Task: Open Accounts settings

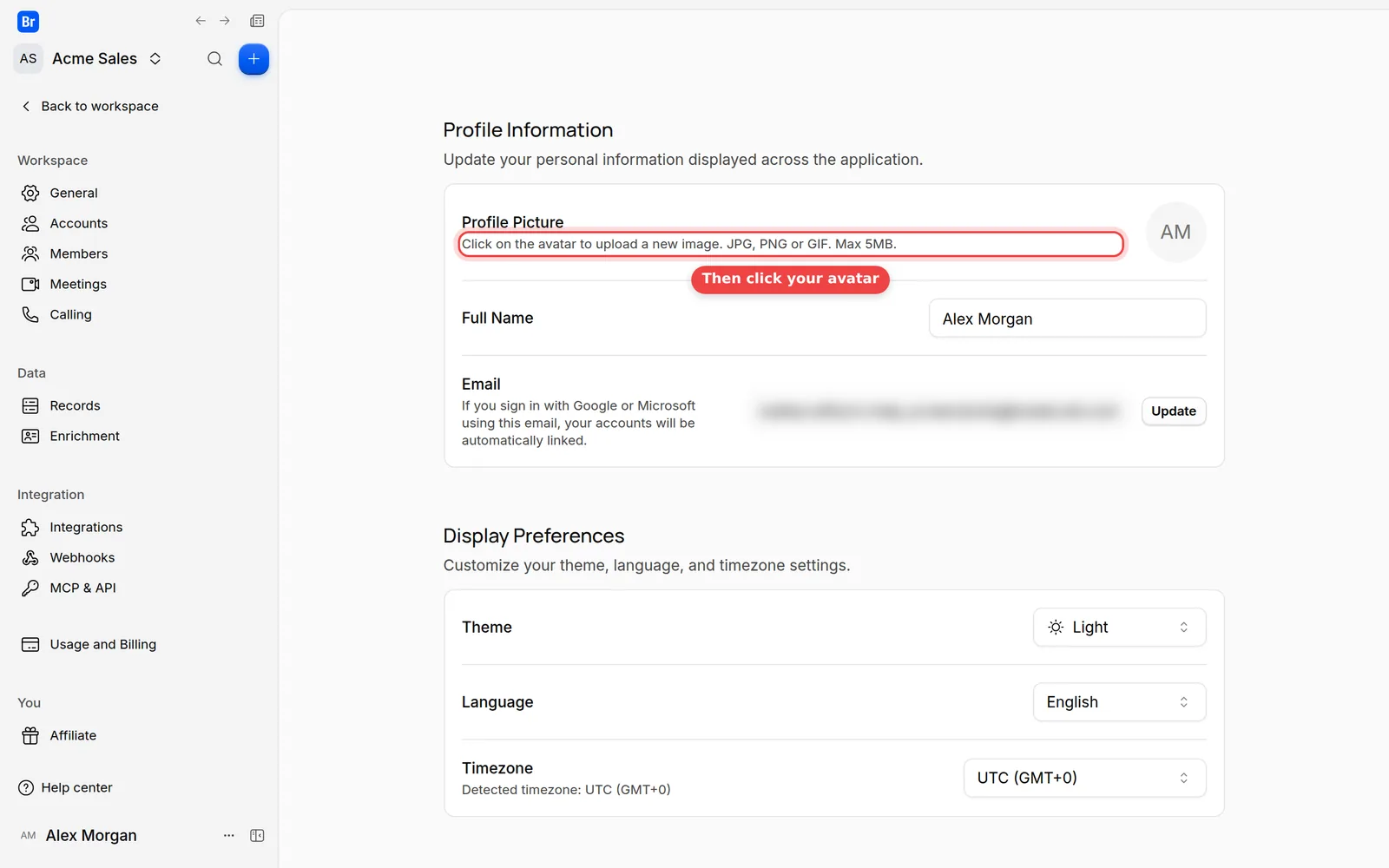Action: pyautogui.click(x=79, y=223)
